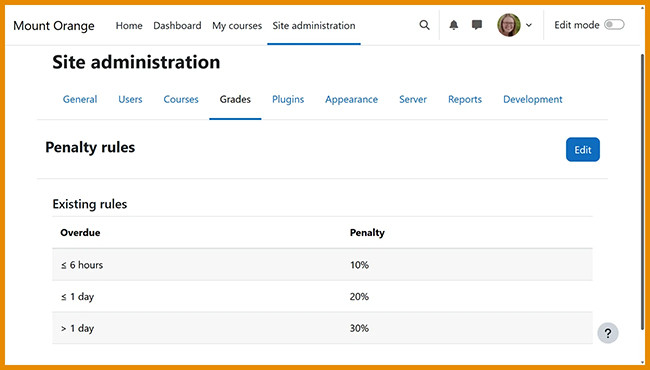Select the Grades tab
Viewport: 650px width, 370px height.
click(235, 99)
